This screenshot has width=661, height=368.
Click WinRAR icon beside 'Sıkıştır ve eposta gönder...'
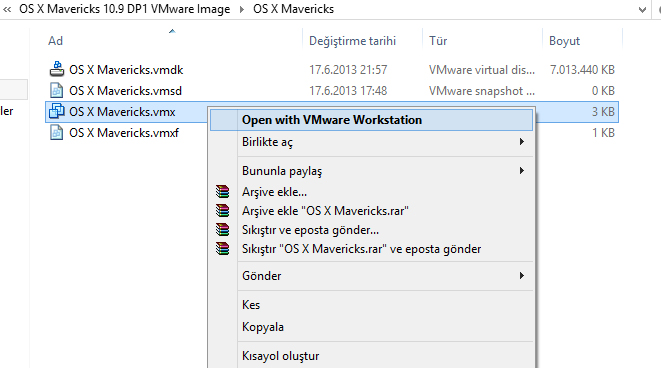pyautogui.click(x=223, y=230)
